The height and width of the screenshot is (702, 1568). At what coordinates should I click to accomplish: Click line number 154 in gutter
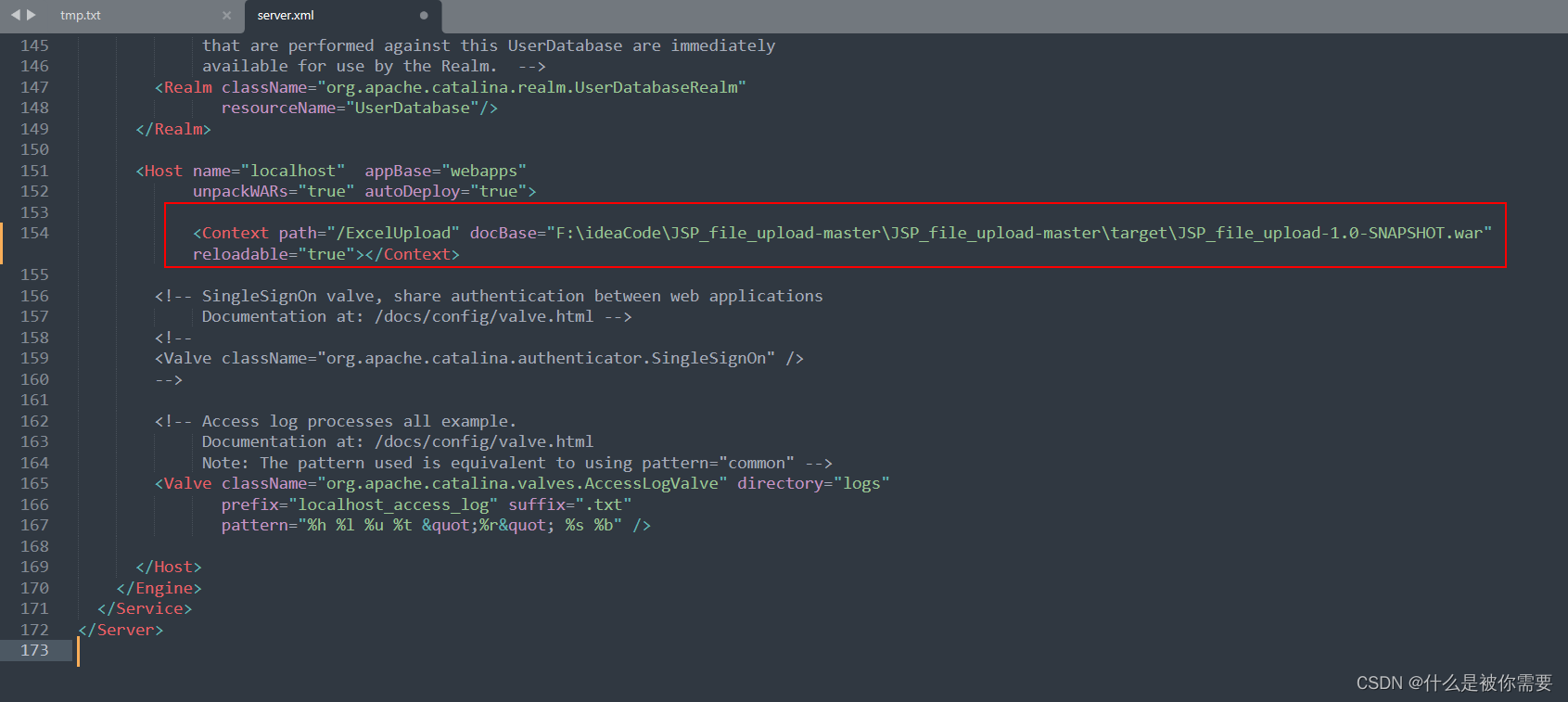(34, 233)
